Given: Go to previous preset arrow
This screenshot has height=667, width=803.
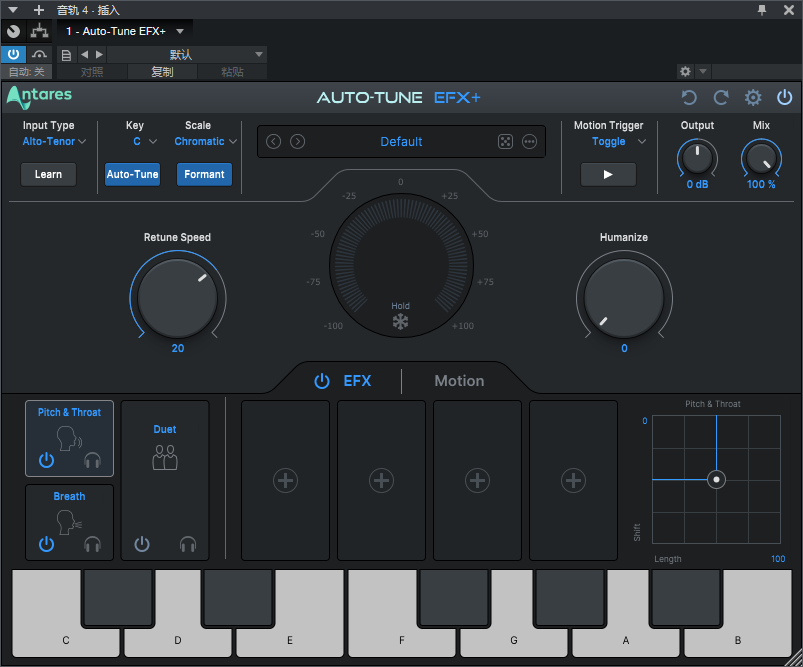Looking at the screenshot, I should point(273,141).
